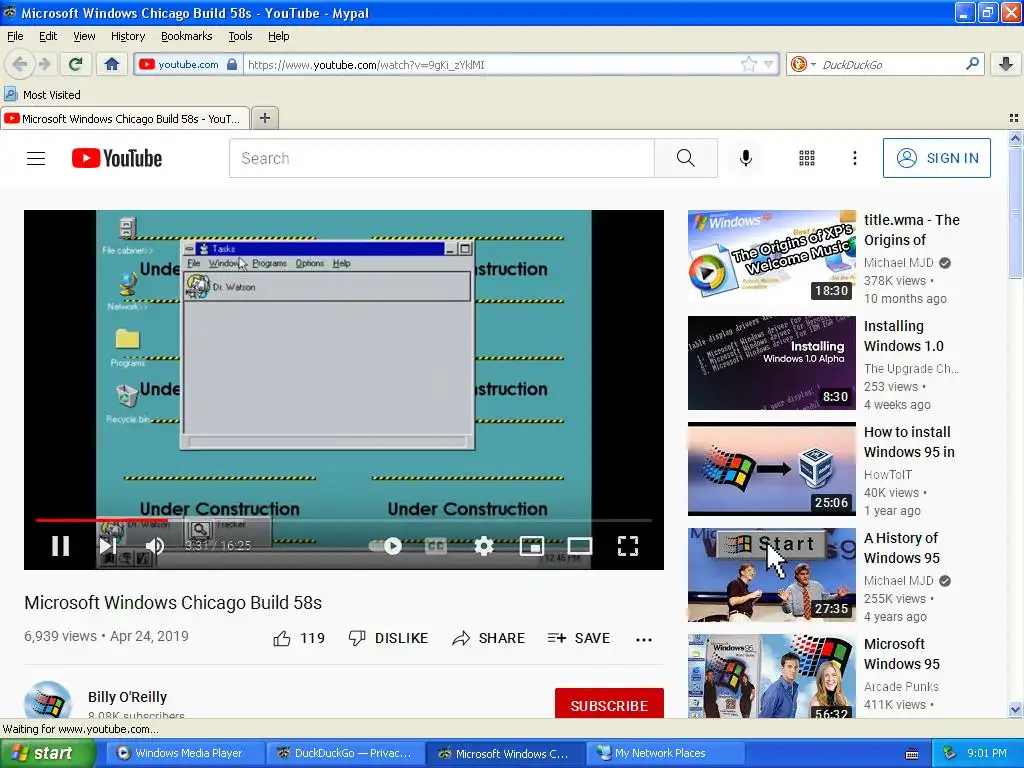Viewport: 1024px width, 768px height.
Task: Open the View menu
Action: point(84,36)
